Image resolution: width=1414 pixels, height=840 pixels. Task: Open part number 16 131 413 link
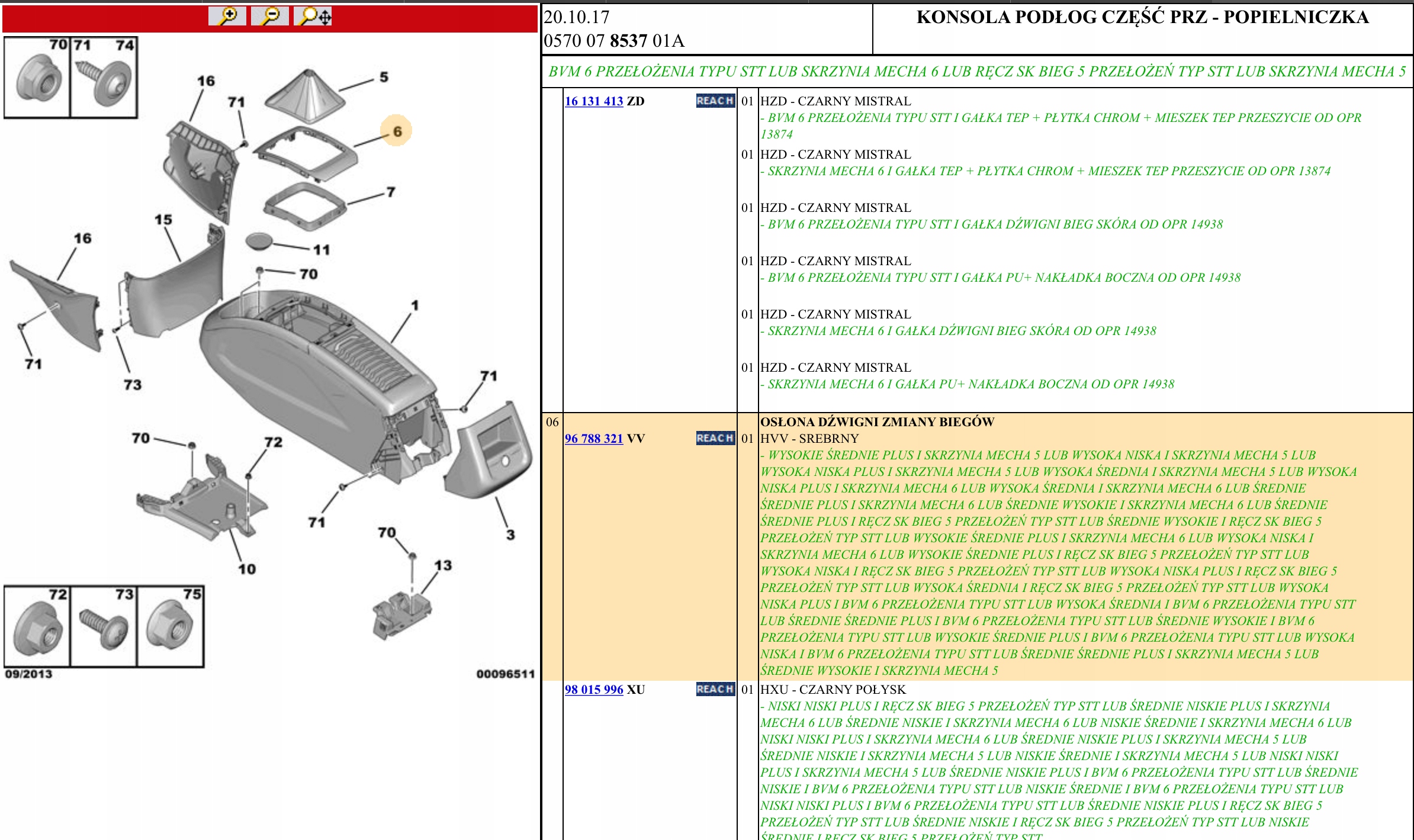coord(594,101)
